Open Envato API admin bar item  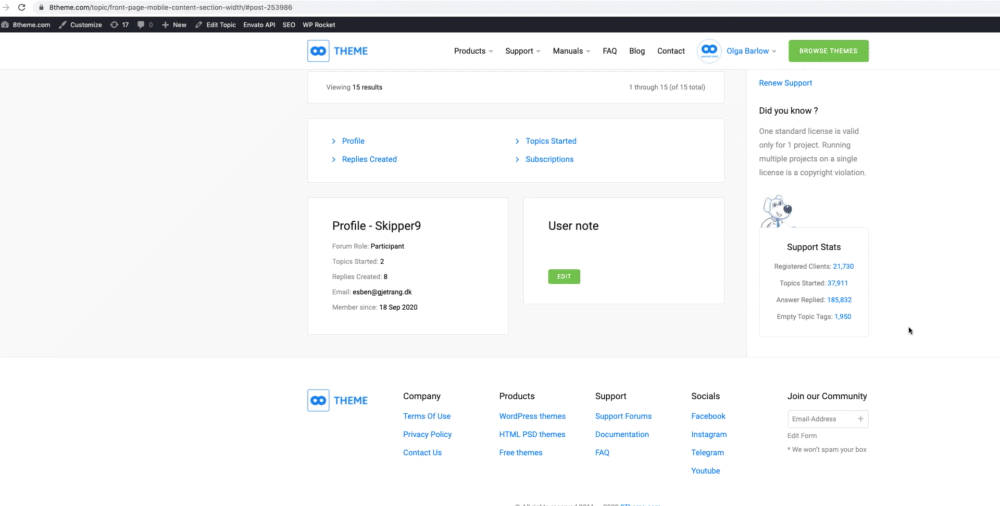(259, 25)
